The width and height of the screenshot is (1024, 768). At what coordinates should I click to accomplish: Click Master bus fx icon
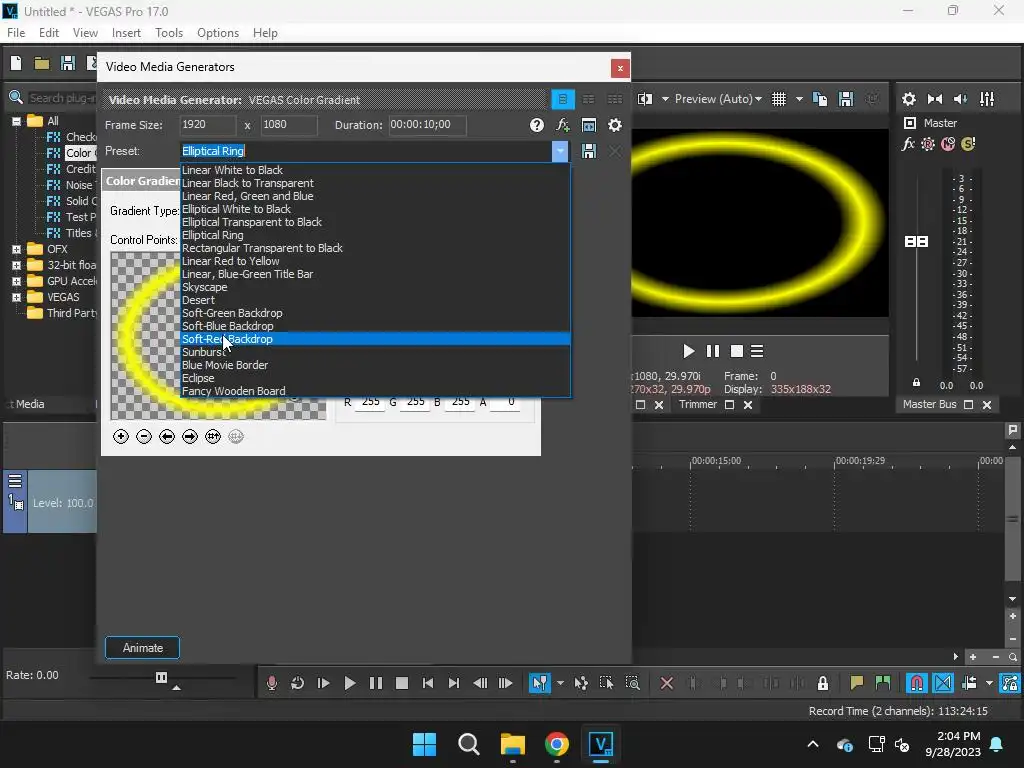[x=908, y=144]
